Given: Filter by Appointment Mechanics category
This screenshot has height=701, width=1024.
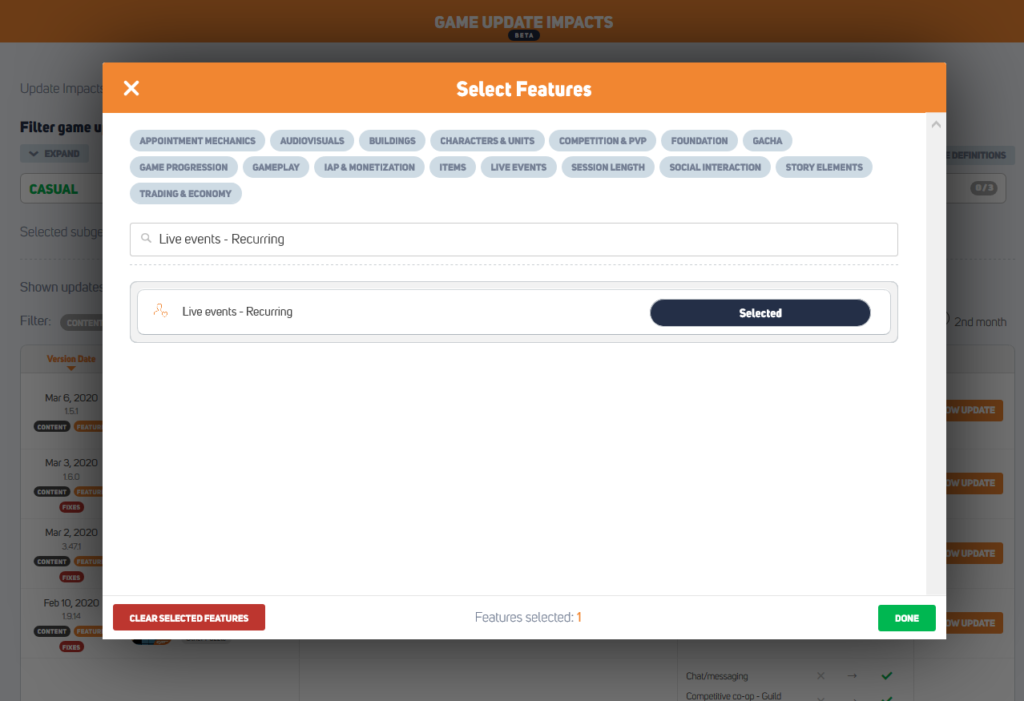Looking at the screenshot, I should (x=197, y=141).
